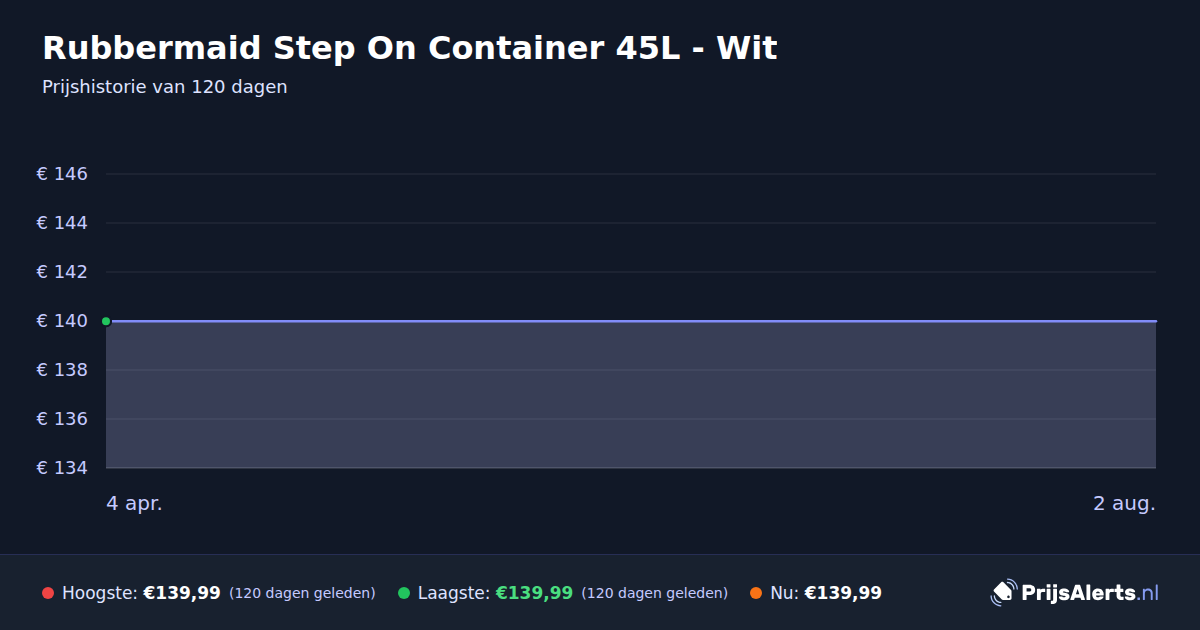The height and width of the screenshot is (630, 1200).
Task: Click the Laagste €139,99 green price value
Action: click(534, 593)
